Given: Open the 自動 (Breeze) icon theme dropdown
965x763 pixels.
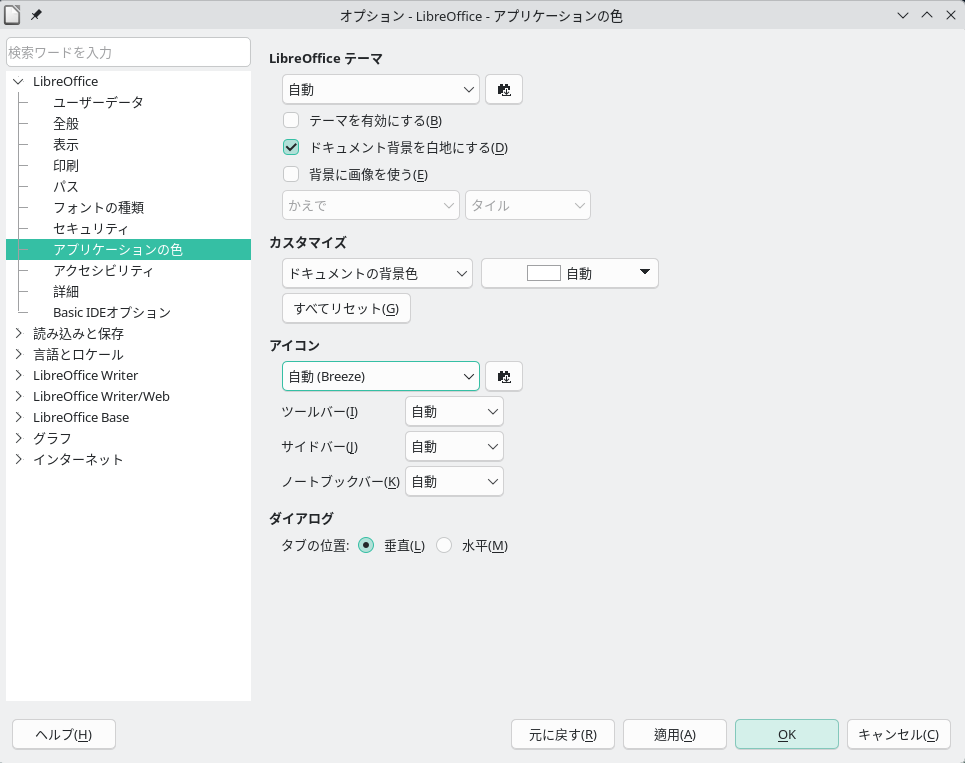Looking at the screenshot, I should [380, 377].
